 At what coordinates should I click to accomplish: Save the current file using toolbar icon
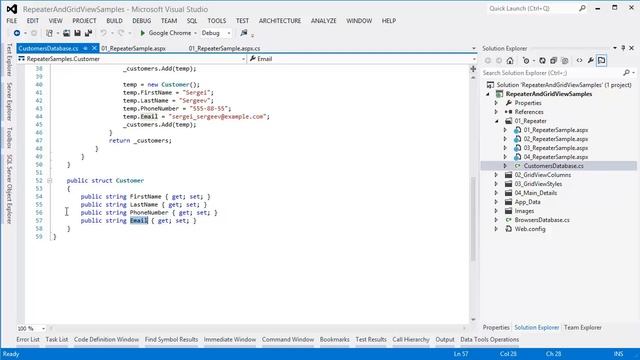coord(77,33)
